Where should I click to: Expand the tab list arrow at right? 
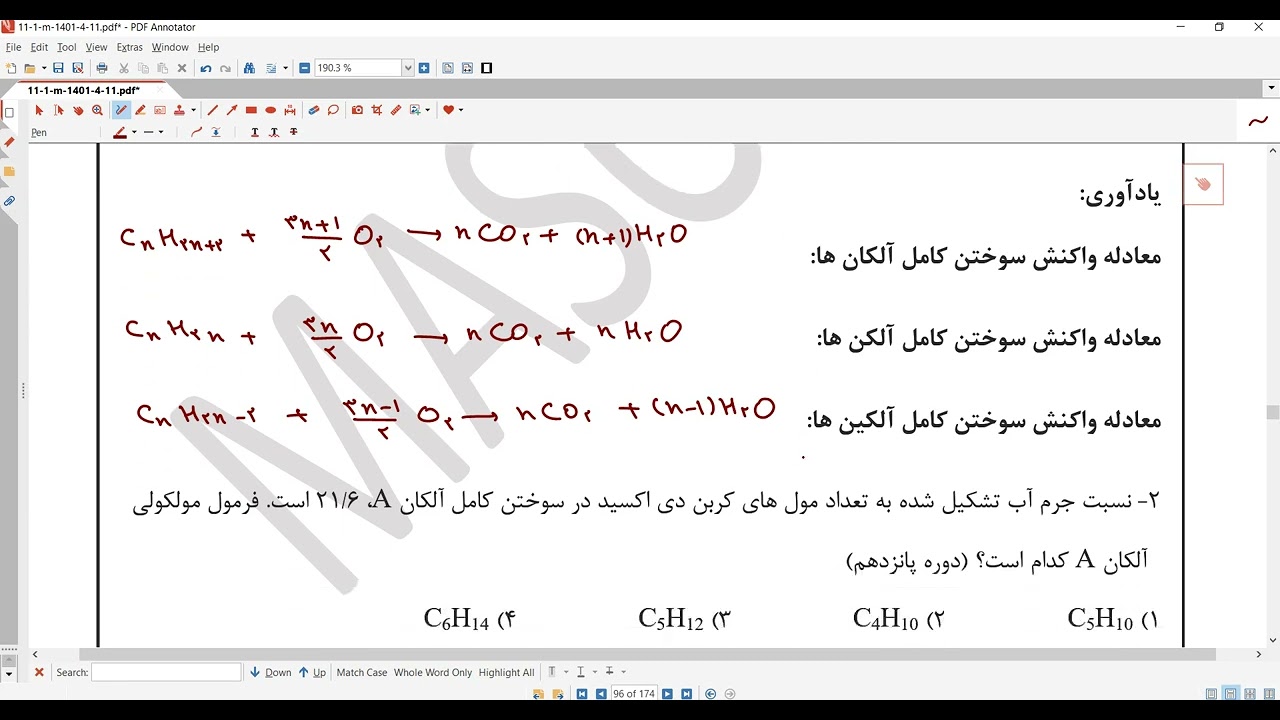pyautogui.click(x=1271, y=89)
